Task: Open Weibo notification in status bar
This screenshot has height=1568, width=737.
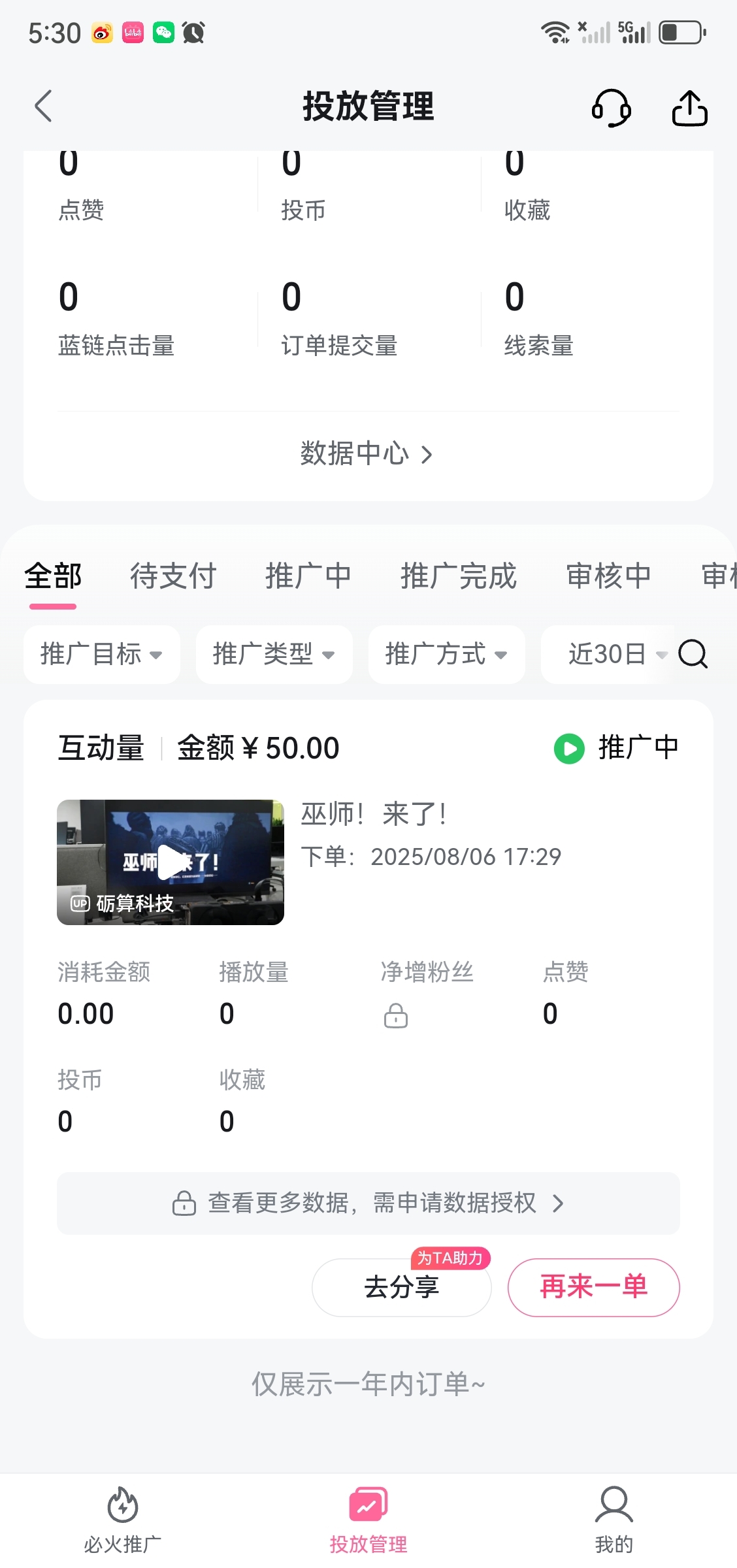Action: point(102,33)
